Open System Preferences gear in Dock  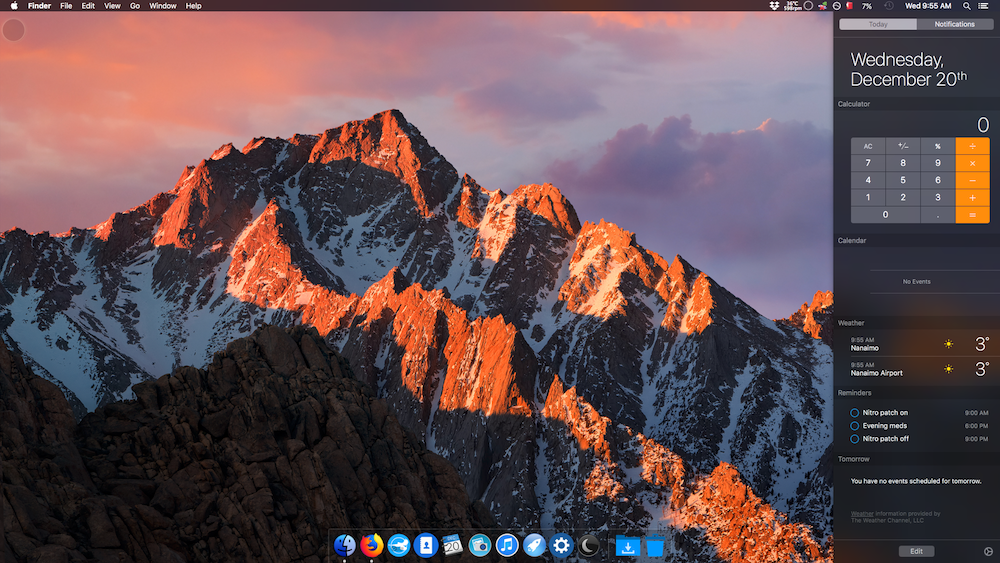[561, 545]
